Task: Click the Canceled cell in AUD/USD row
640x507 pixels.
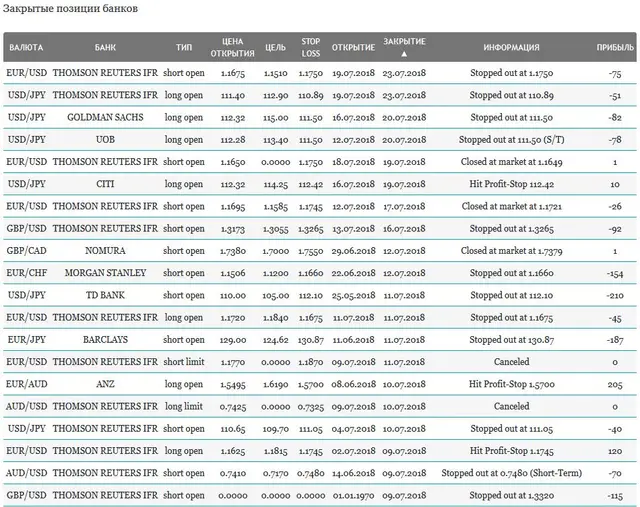Action: [511, 406]
